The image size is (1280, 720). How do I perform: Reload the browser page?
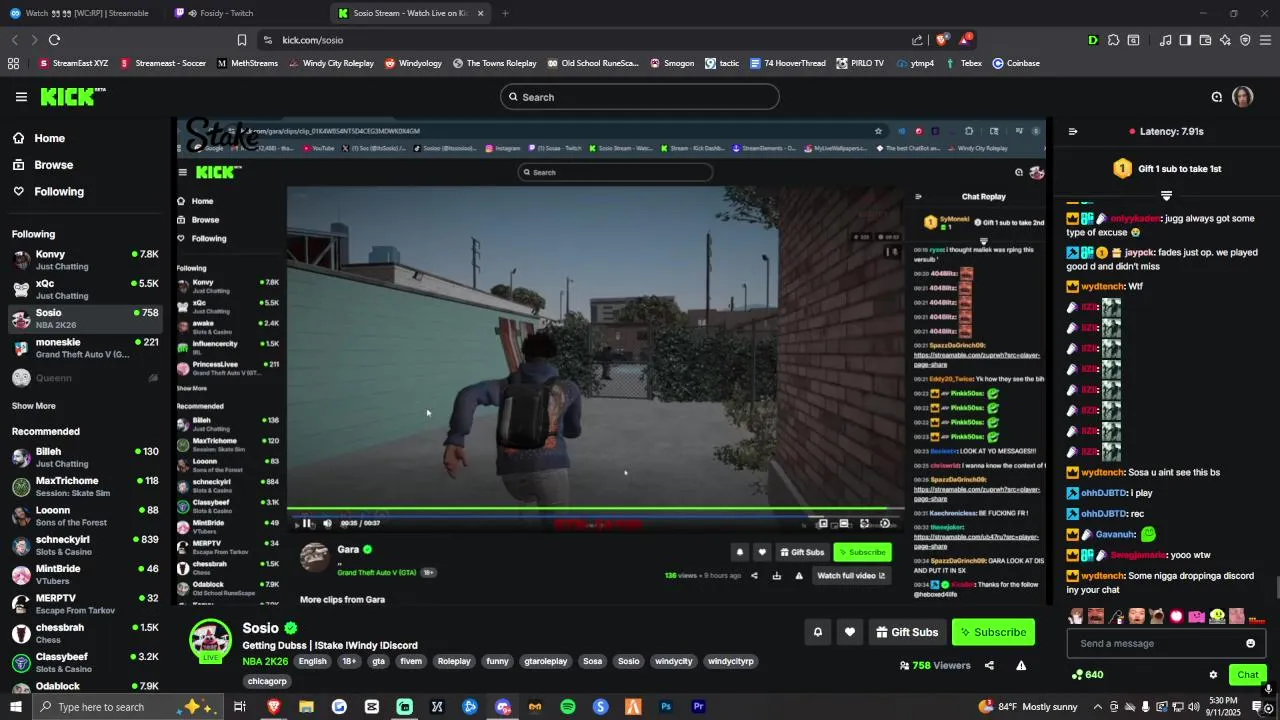coord(54,40)
